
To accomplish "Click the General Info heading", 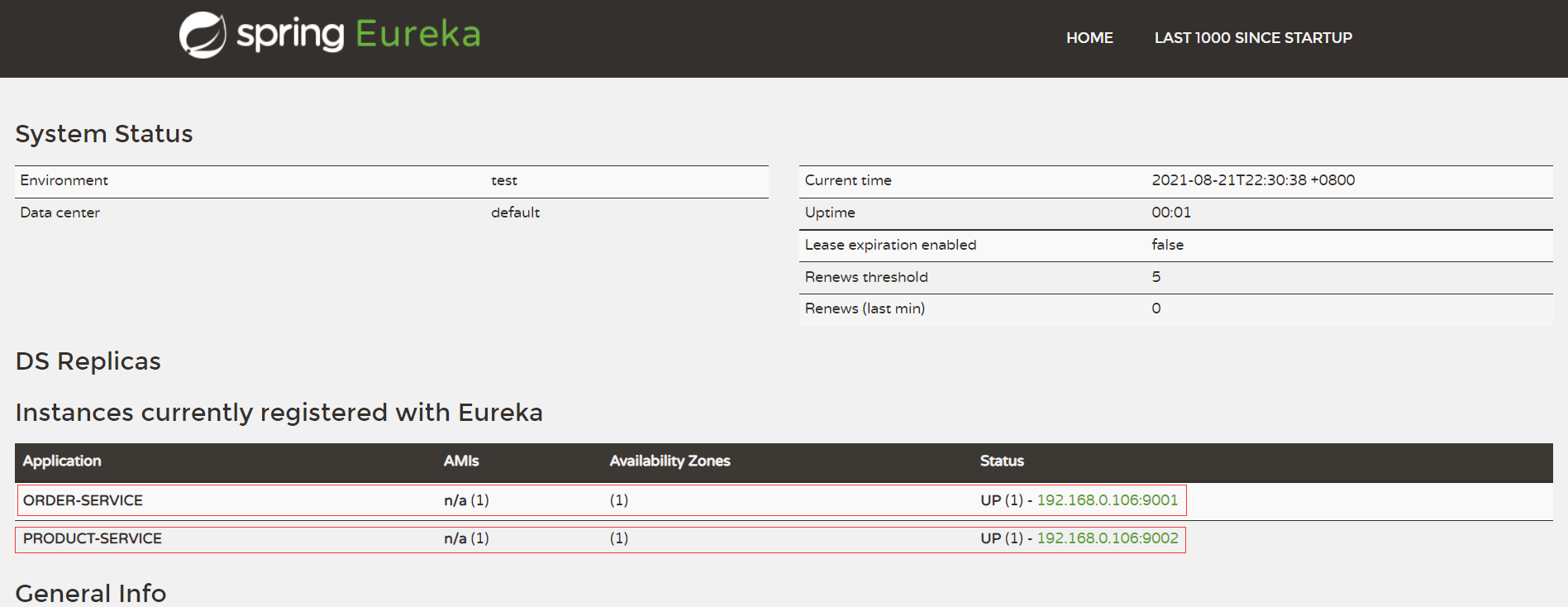I will [91, 594].
